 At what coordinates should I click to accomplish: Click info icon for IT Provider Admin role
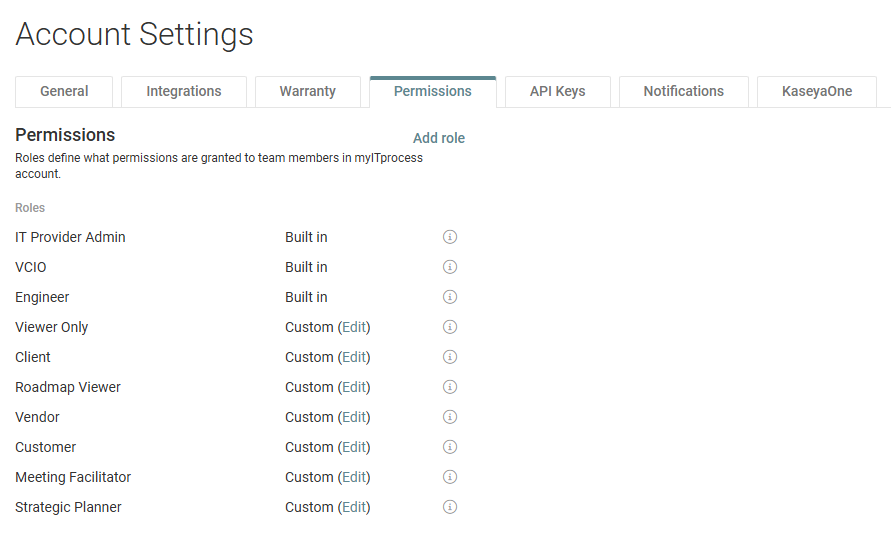pos(450,237)
